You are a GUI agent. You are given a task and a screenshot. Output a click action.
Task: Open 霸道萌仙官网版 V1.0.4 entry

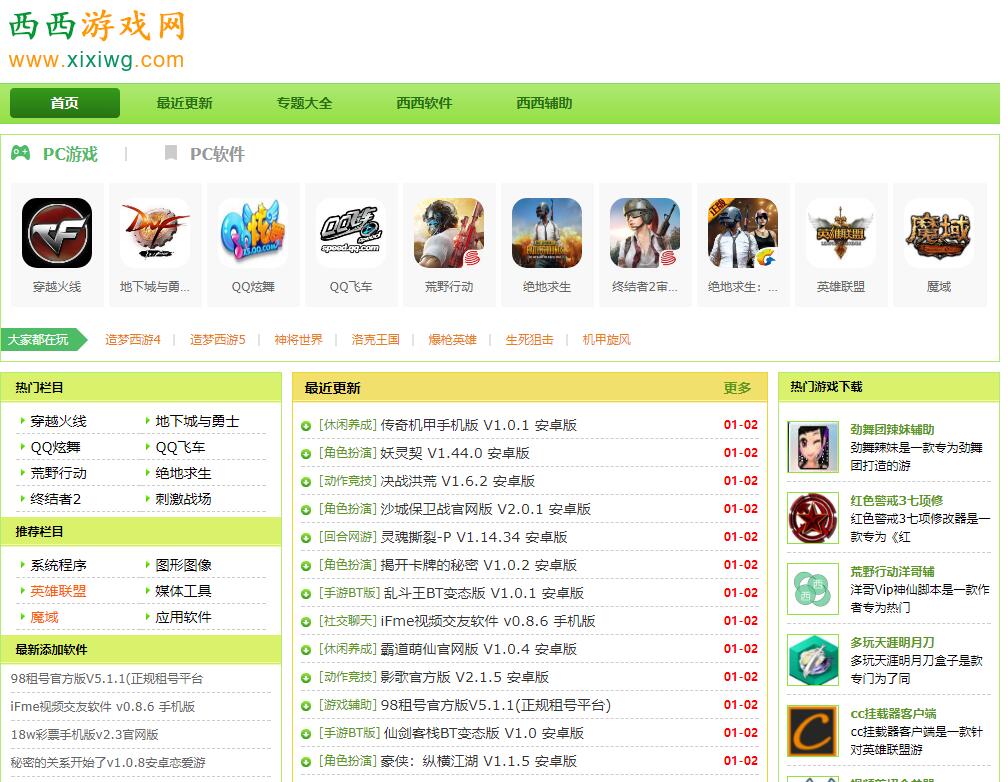point(478,649)
